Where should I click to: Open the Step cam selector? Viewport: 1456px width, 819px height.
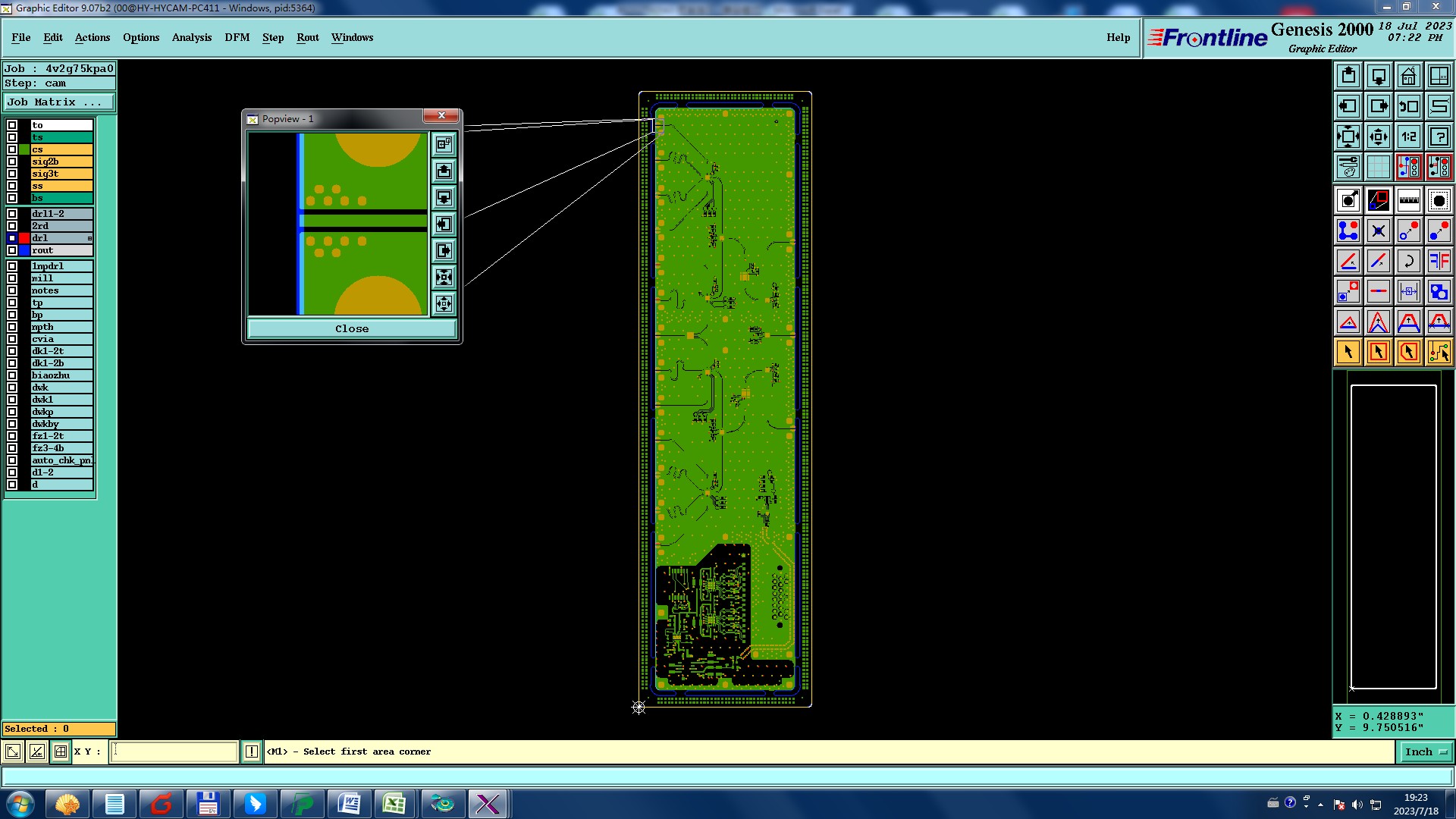tap(59, 83)
